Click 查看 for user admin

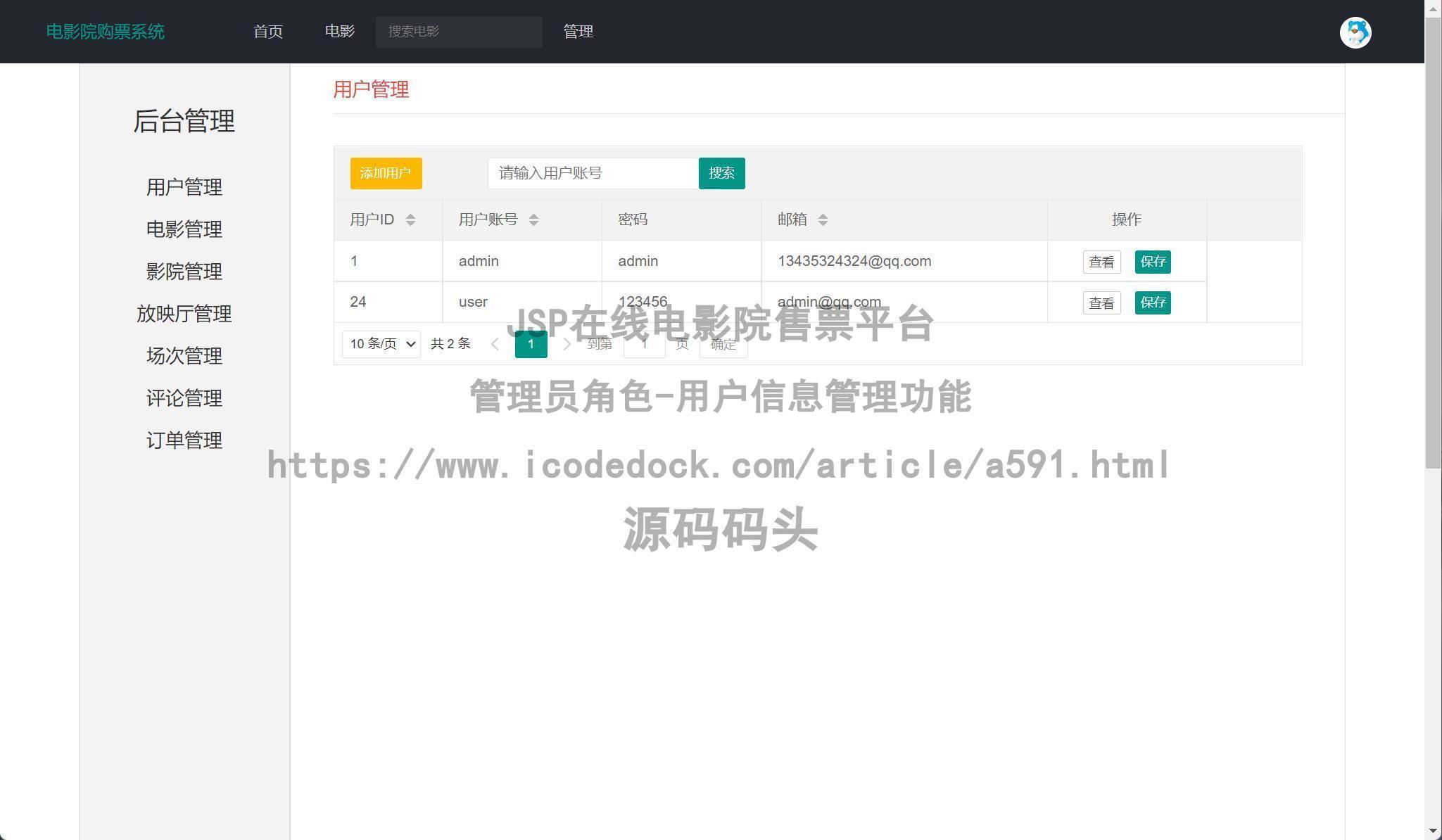click(1101, 261)
